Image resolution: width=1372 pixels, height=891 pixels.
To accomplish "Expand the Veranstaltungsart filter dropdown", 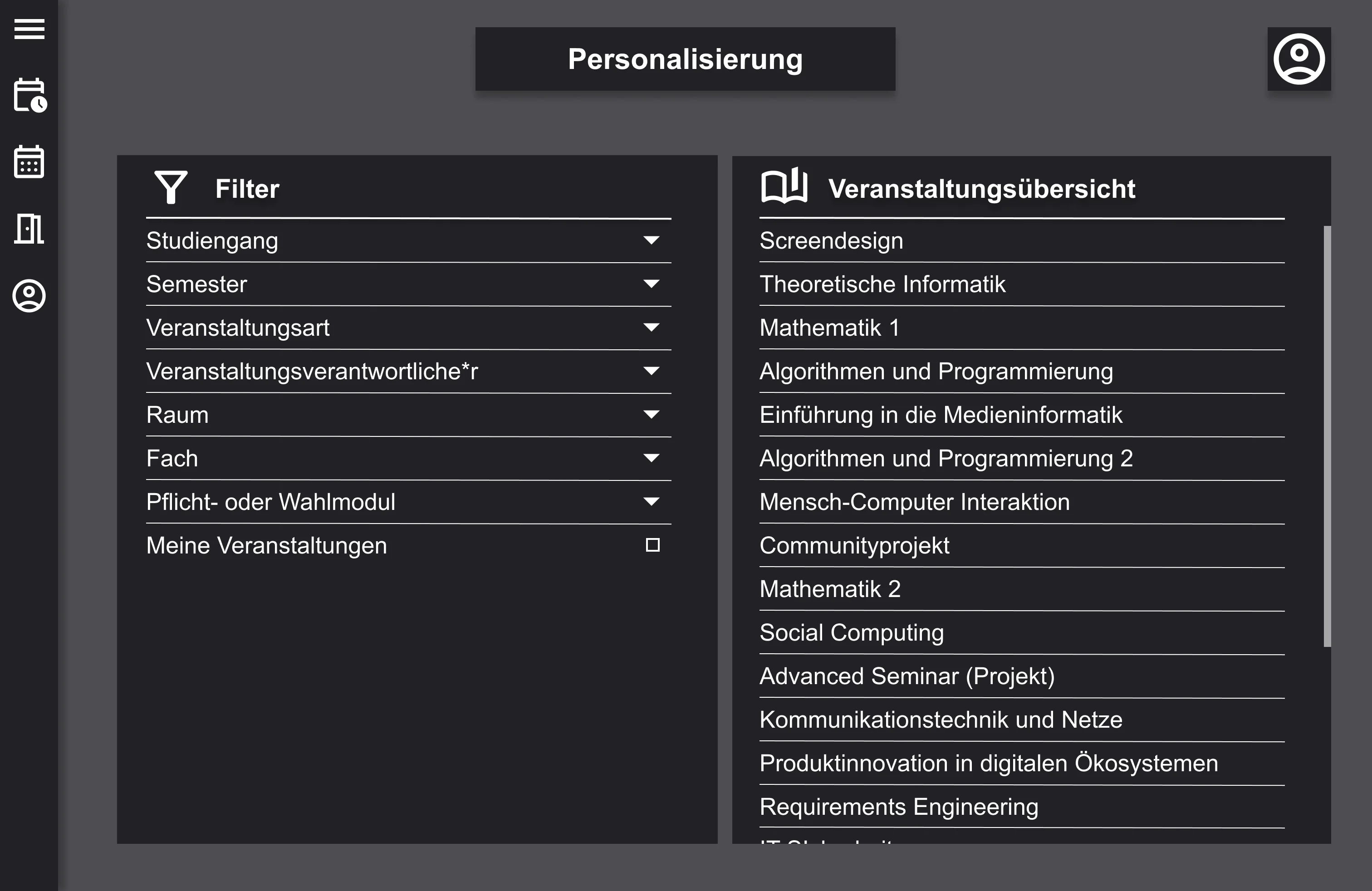I will tap(652, 328).
